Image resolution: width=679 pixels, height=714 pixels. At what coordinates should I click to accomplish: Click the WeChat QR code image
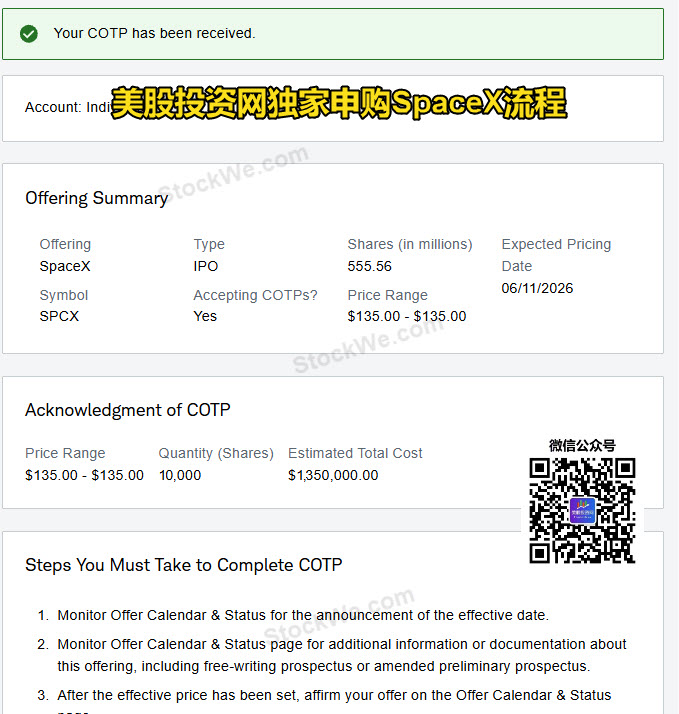[582, 510]
